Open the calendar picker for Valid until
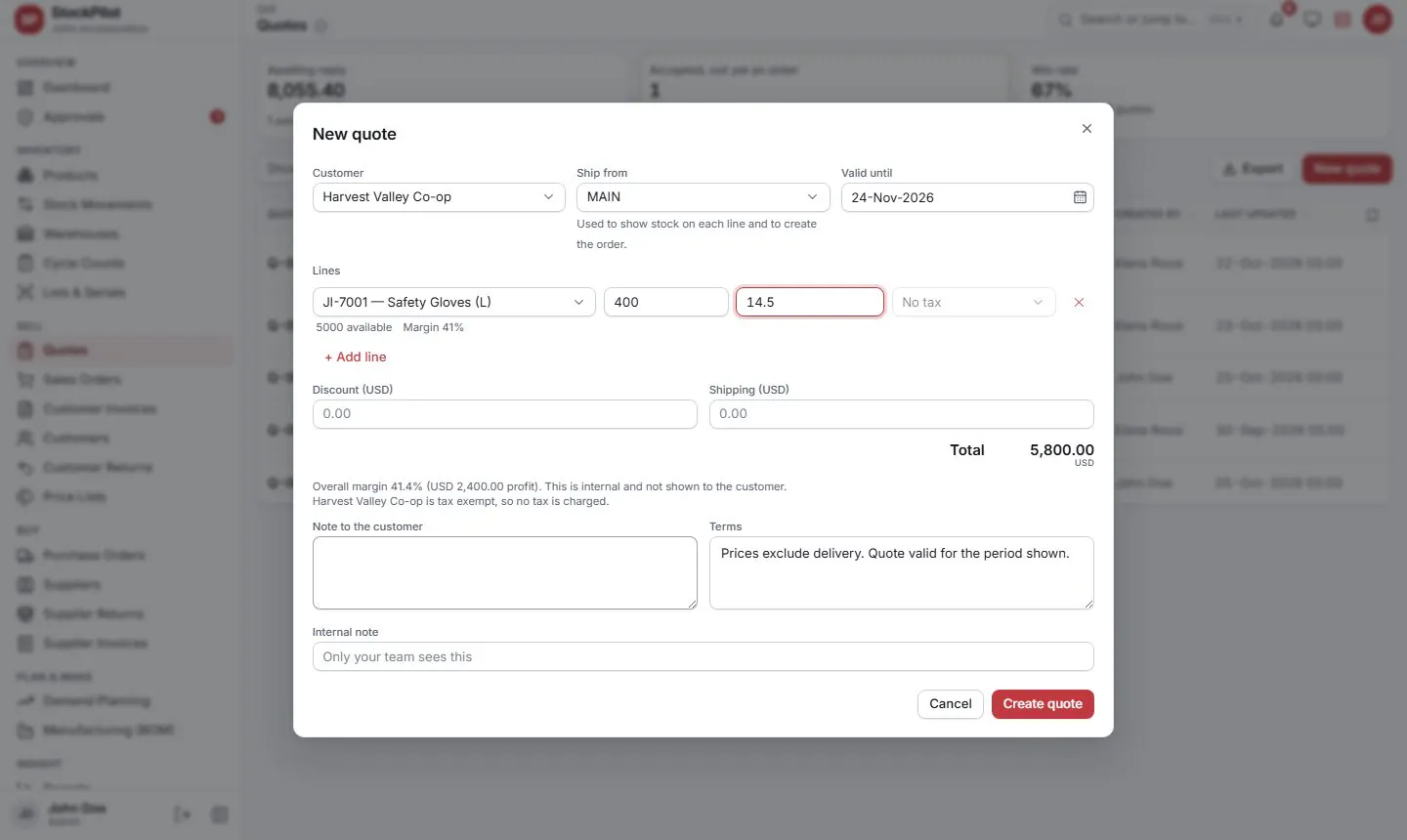The width and height of the screenshot is (1407, 840). pos(1080,197)
